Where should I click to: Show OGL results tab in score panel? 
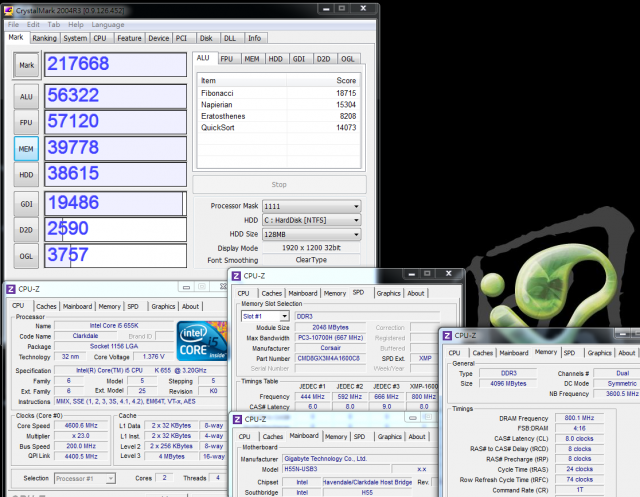point(348,59)
